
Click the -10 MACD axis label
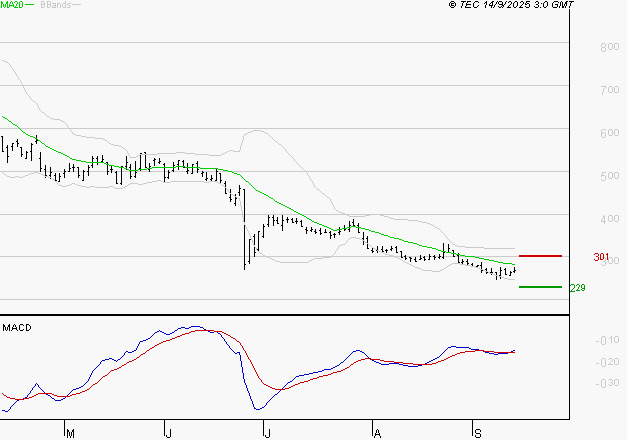606,341
